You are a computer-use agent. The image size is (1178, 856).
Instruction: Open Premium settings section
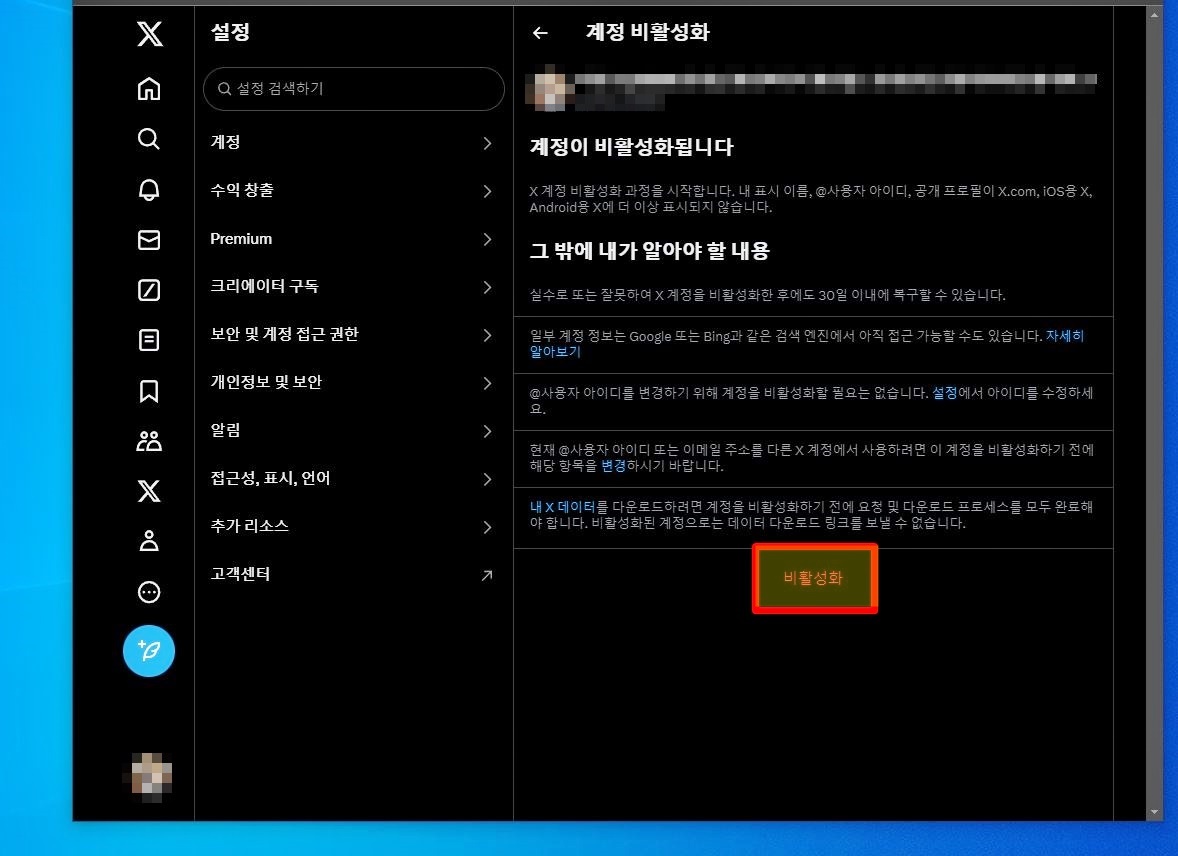353,239
